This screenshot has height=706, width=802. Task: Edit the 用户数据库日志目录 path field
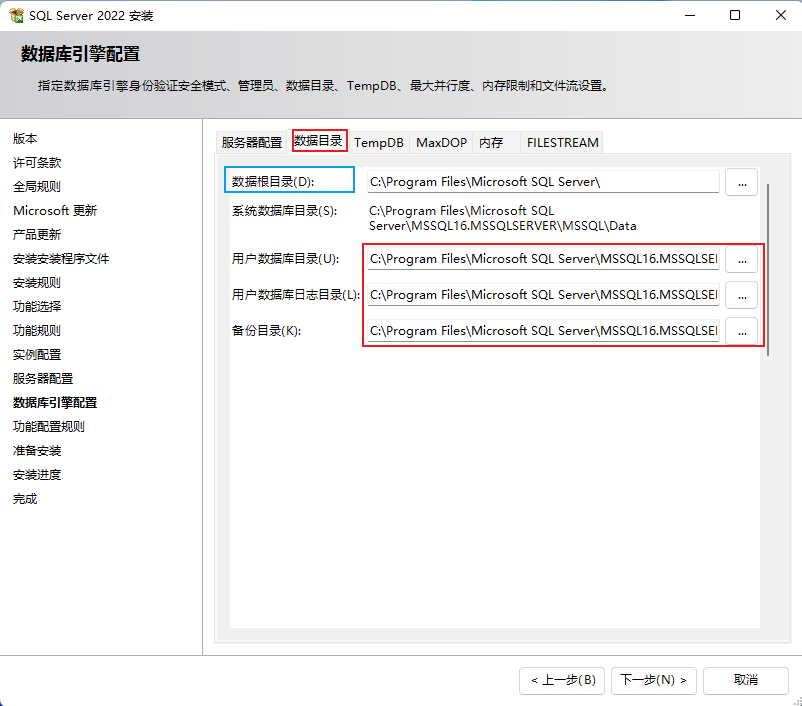click(x=543, y=295)
